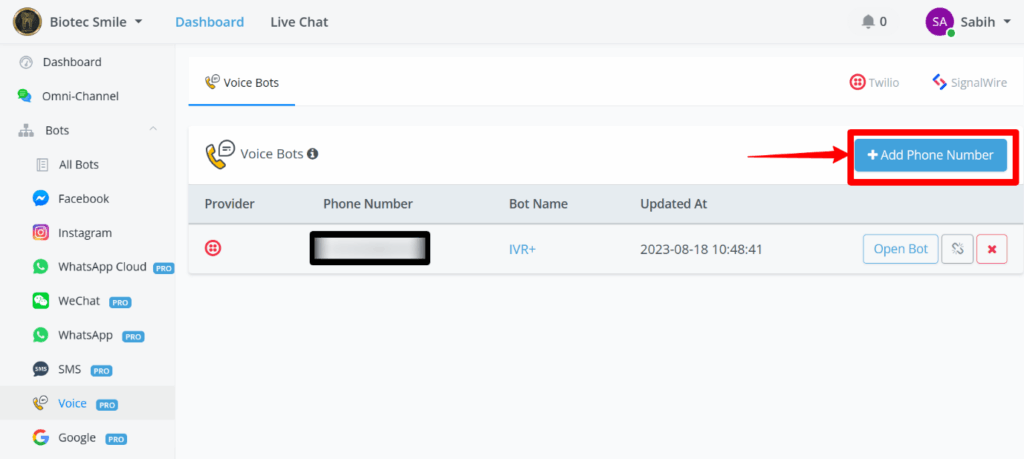The width and height of the screenshot is (1024, 459).
Task: Open Instagram bots from sidebar
Action: click(84, 232)
